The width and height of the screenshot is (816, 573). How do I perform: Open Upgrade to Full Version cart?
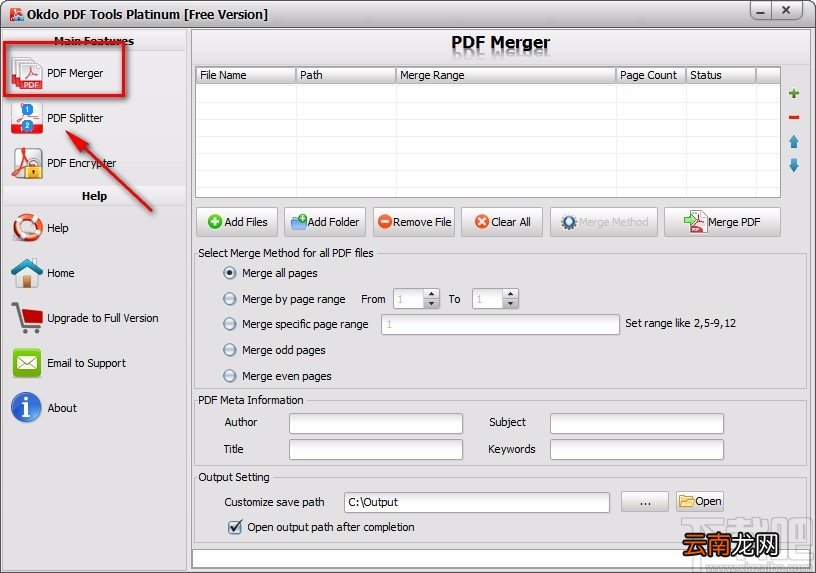85,318
